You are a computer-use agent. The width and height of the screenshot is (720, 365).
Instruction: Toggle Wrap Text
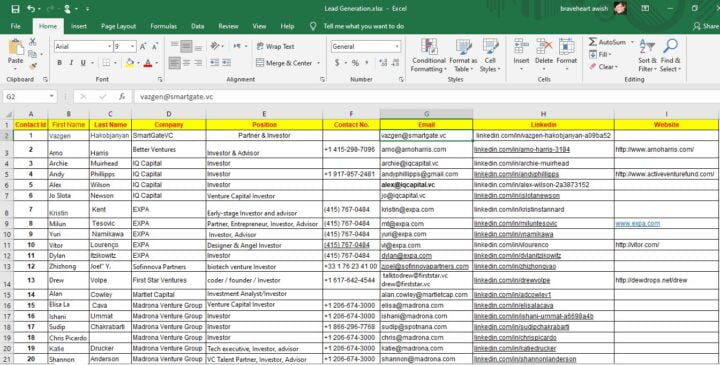coord(275,46)
